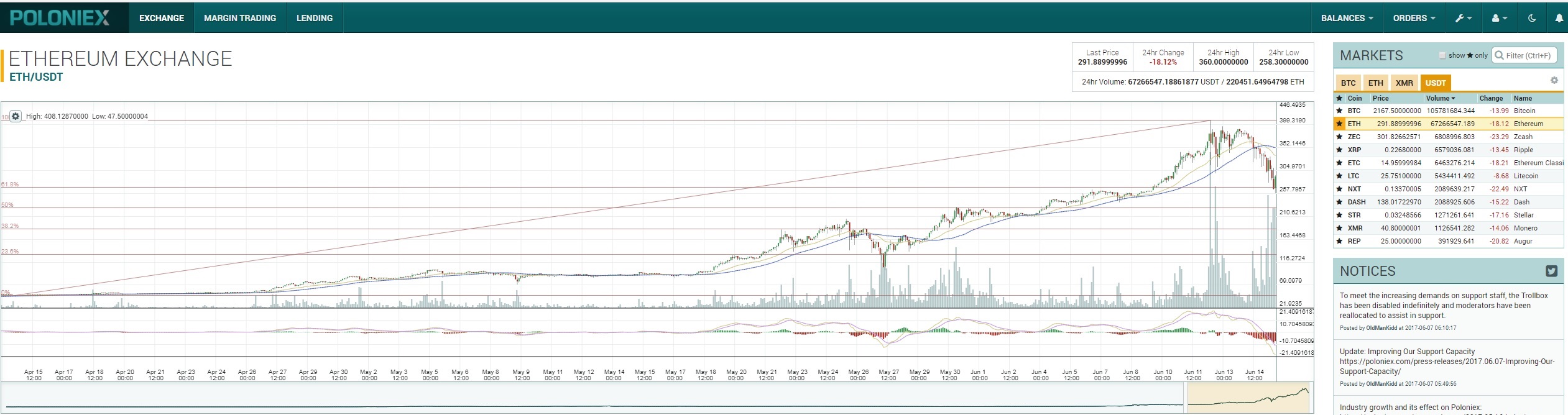Viewport: 1568px width, 415px height.
Task: Select the Litecoin market row
Action: pos(1449,176)
